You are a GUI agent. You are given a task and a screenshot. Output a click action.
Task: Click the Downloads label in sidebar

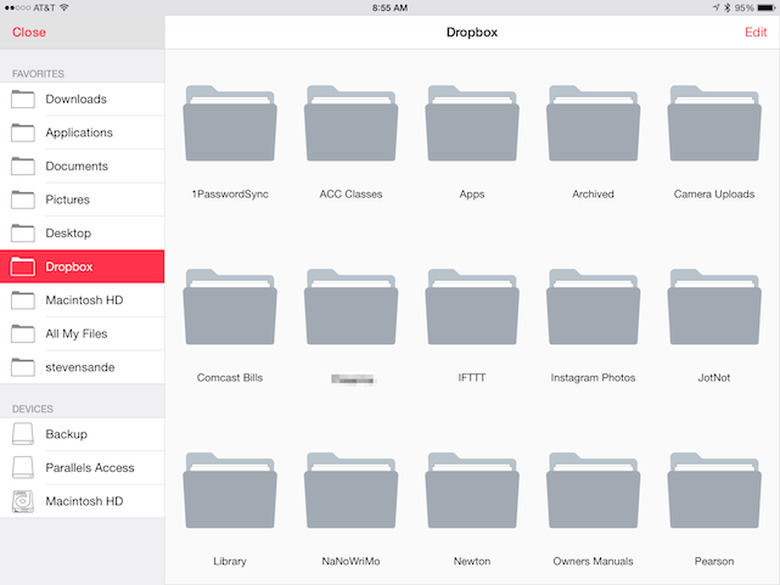76,99
